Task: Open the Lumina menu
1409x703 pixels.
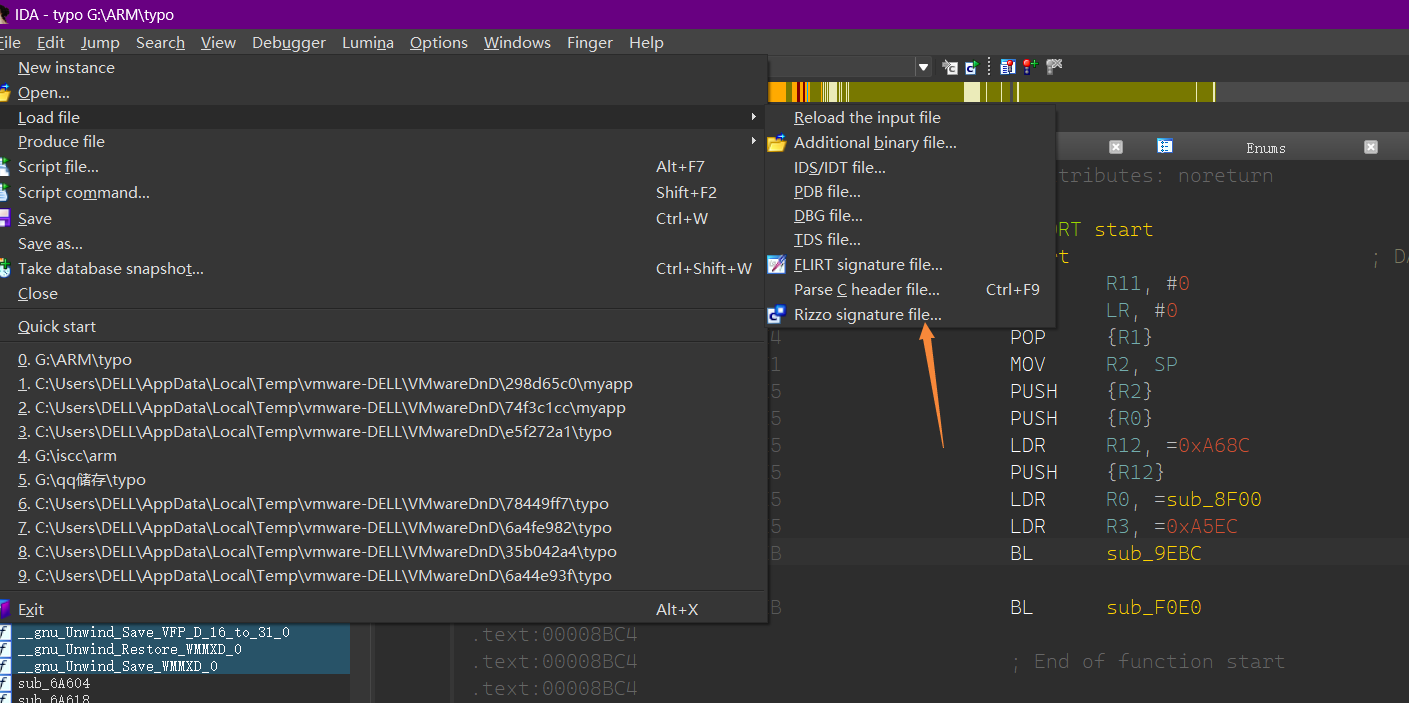Action: pos(367,43)
